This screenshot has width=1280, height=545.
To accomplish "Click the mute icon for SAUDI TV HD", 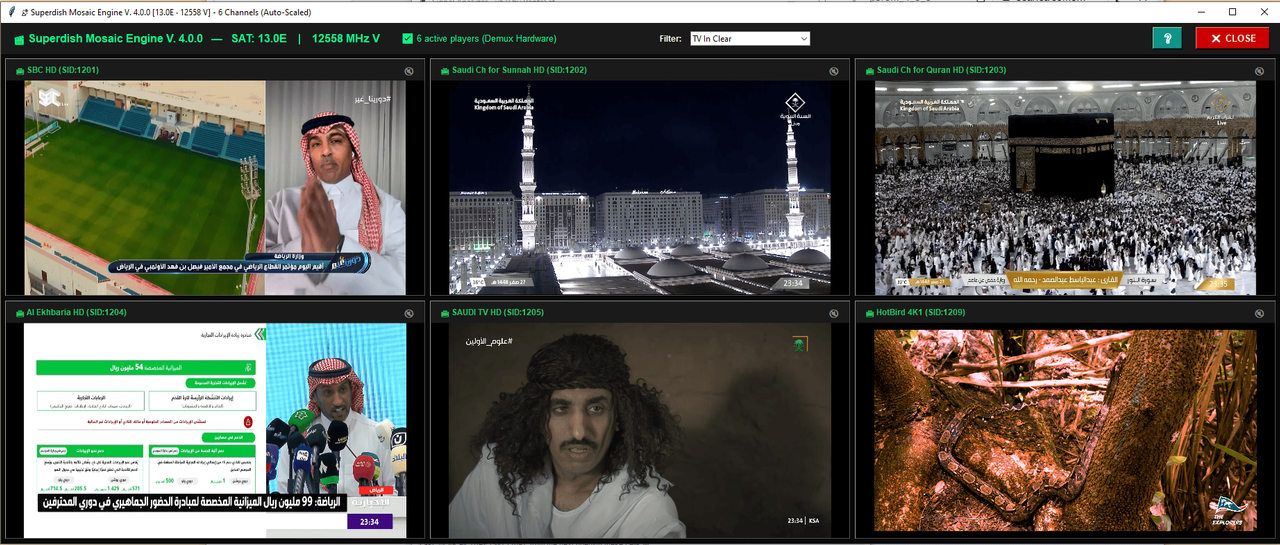I will (x=834, y=313).
